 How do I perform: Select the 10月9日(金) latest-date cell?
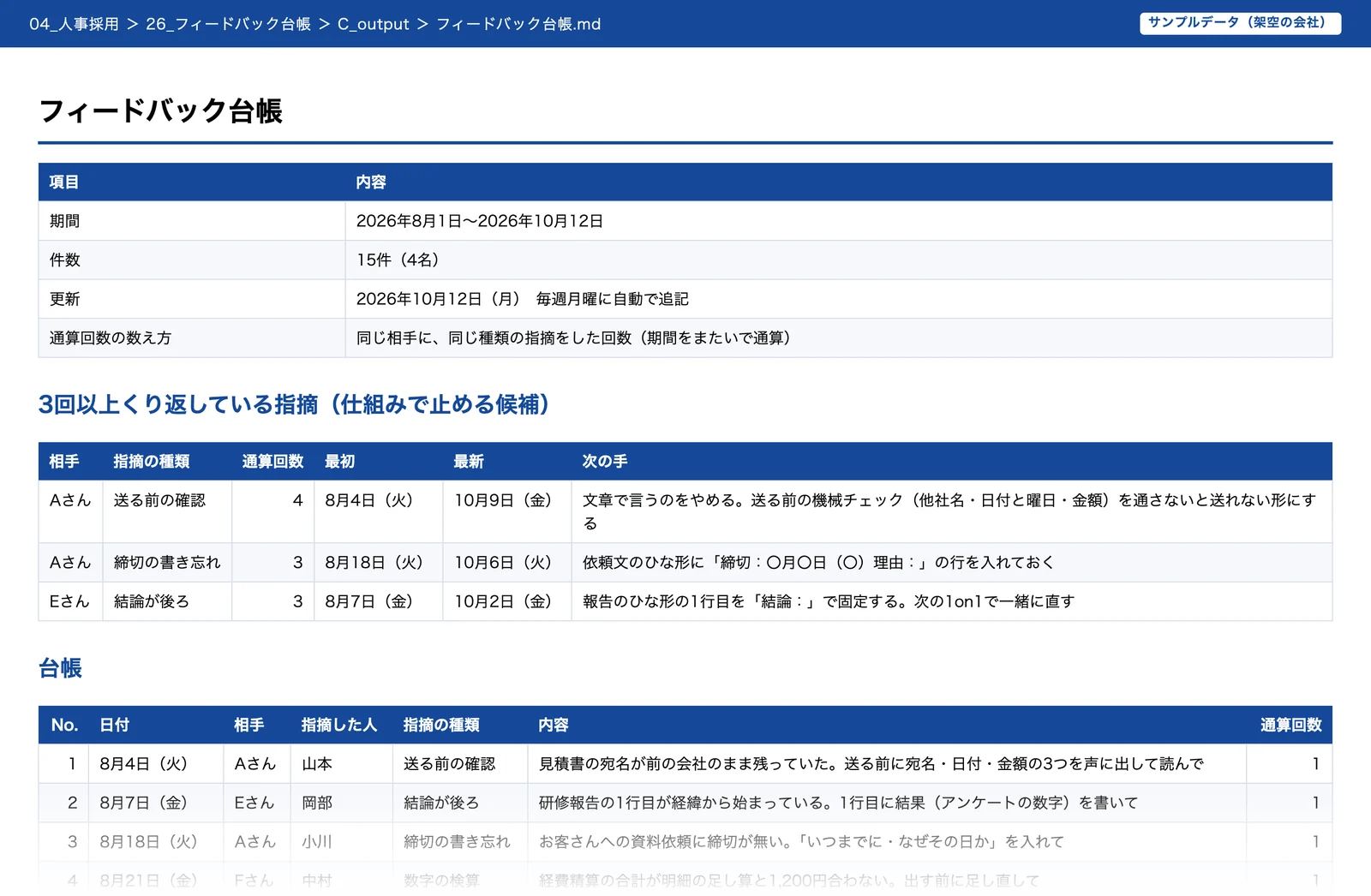(x=507, y=511)
